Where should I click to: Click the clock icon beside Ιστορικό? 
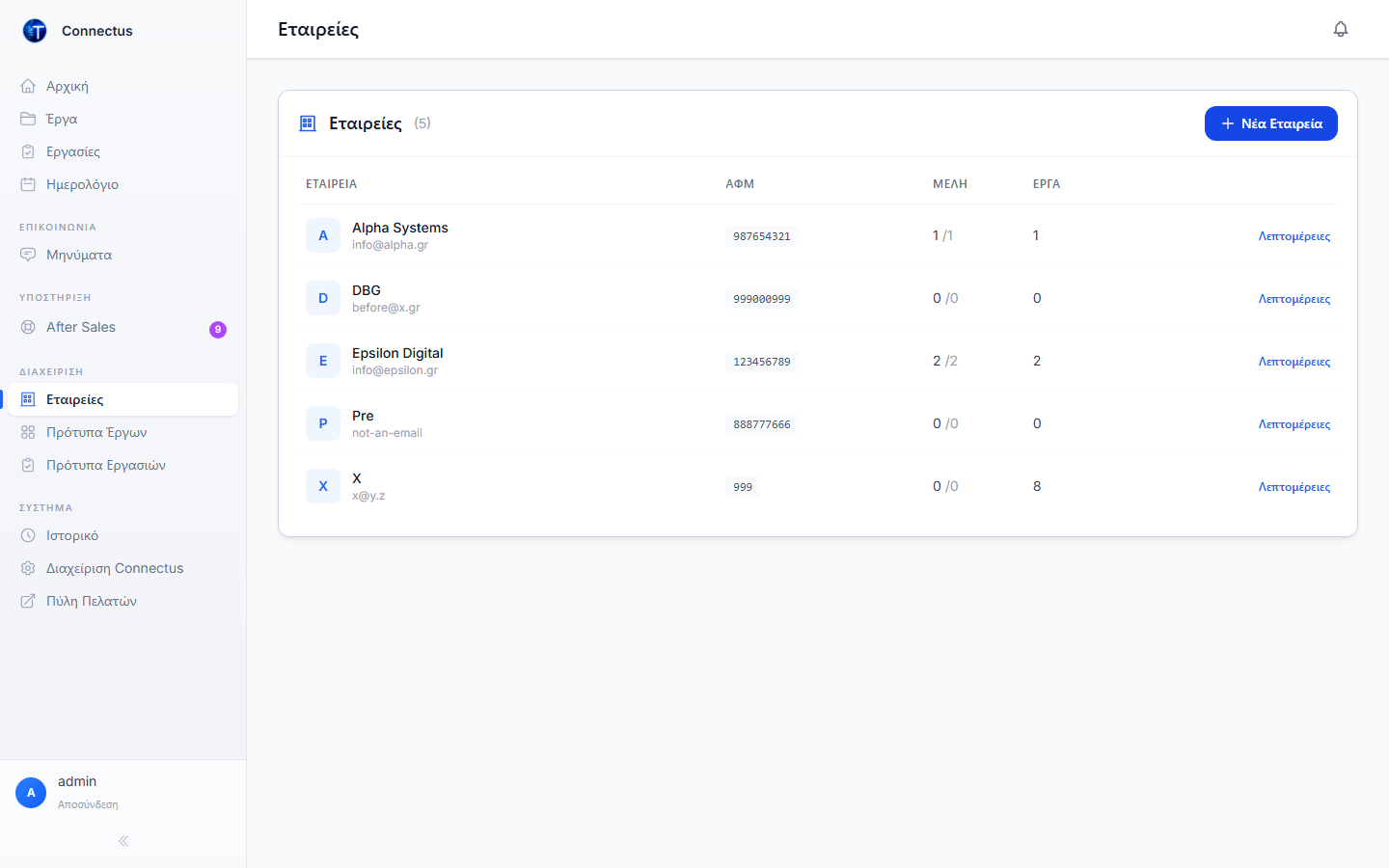[28, 535]
